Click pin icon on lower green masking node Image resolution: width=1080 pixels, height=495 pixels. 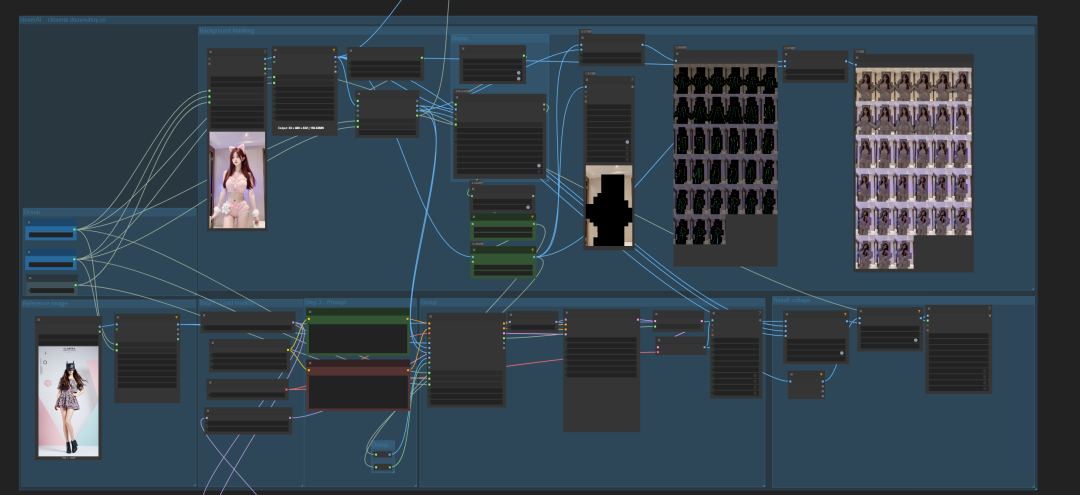click(x=532, y=250)
